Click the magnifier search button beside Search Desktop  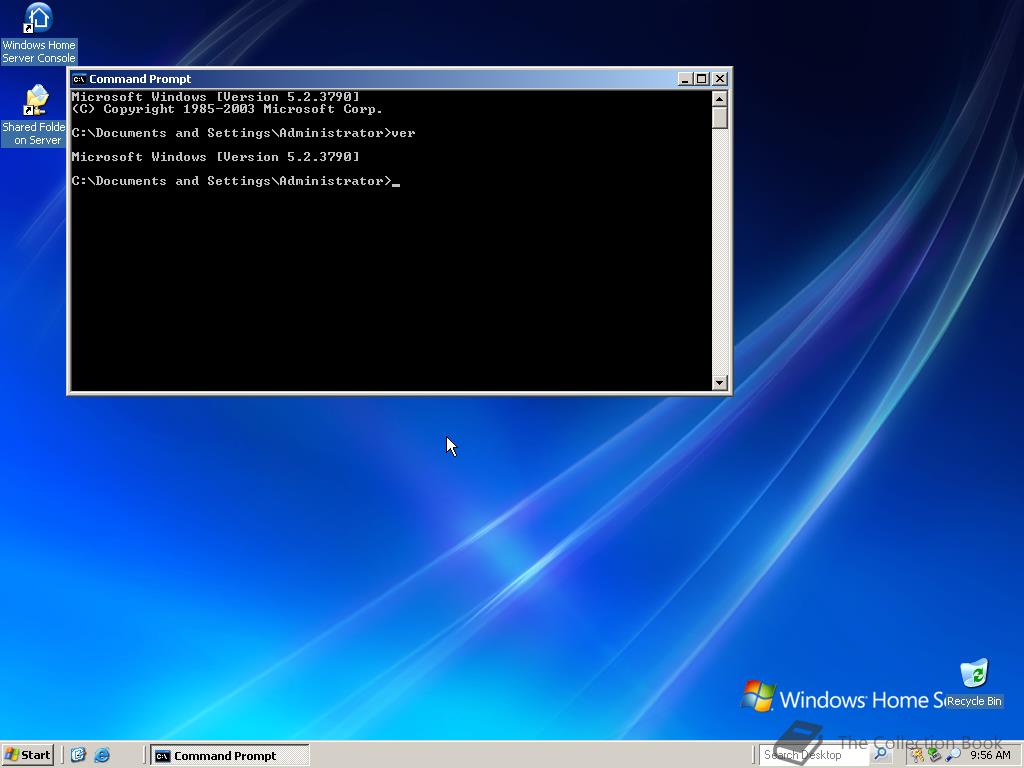[x=880, y=754]
